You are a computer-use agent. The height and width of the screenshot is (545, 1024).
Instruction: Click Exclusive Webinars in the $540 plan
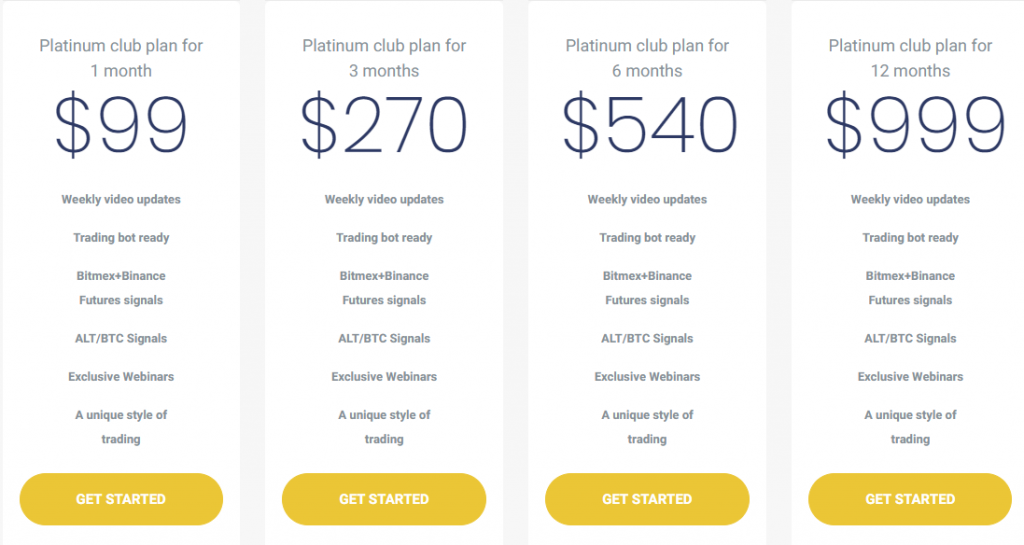[647, 377]
